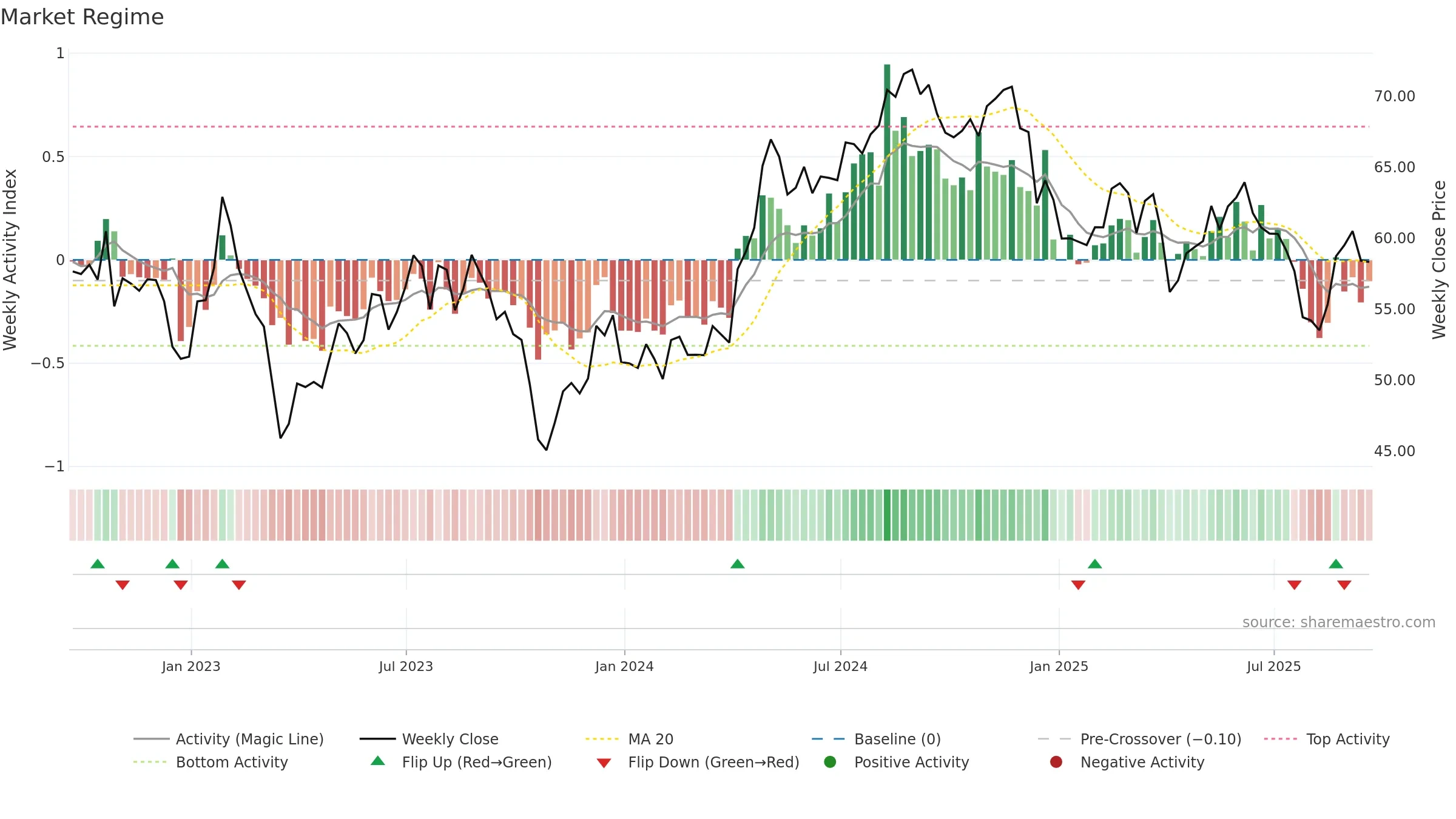Click the Jan 2025 axis label
The image size is (1456, 819).
click(1059, 666)
